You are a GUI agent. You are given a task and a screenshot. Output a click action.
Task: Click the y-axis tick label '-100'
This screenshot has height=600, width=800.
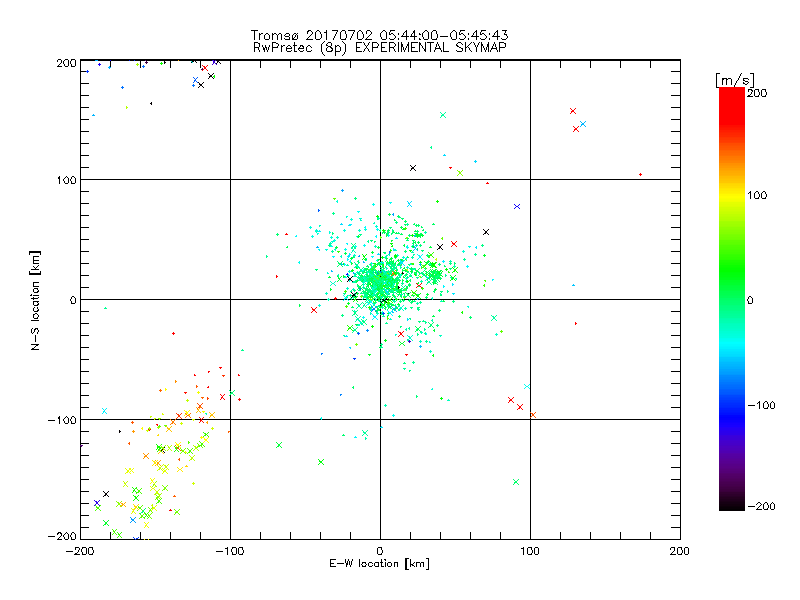[62, 420]
